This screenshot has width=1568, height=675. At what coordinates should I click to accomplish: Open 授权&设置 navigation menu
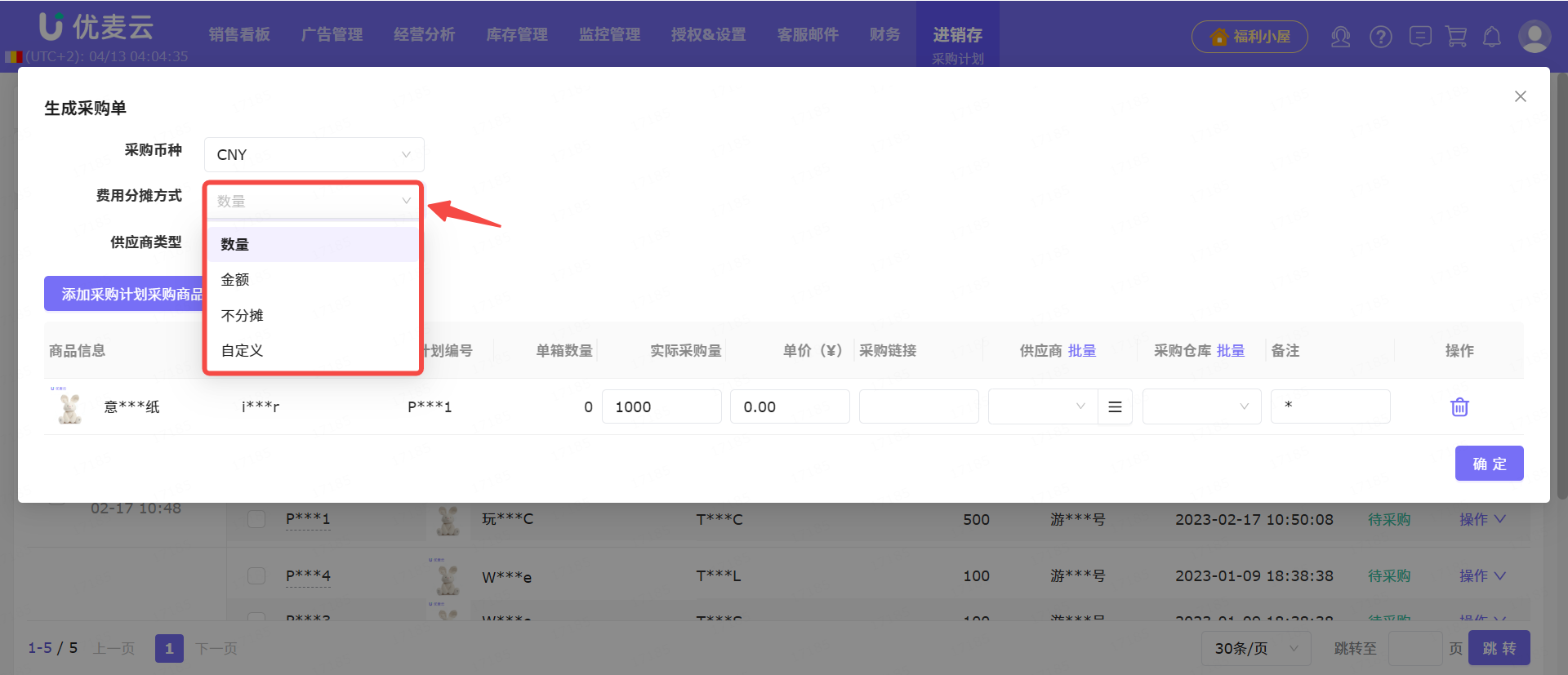[x=708, y=34]
